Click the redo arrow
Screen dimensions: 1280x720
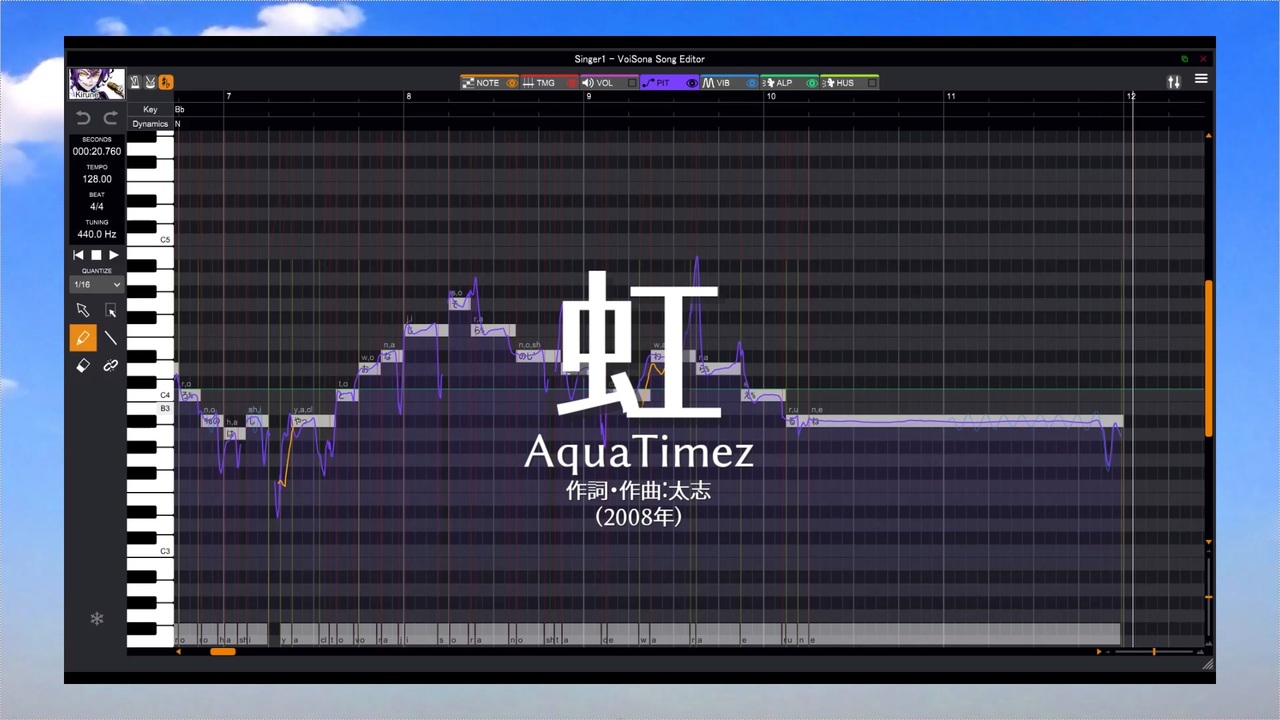[110, 118]
